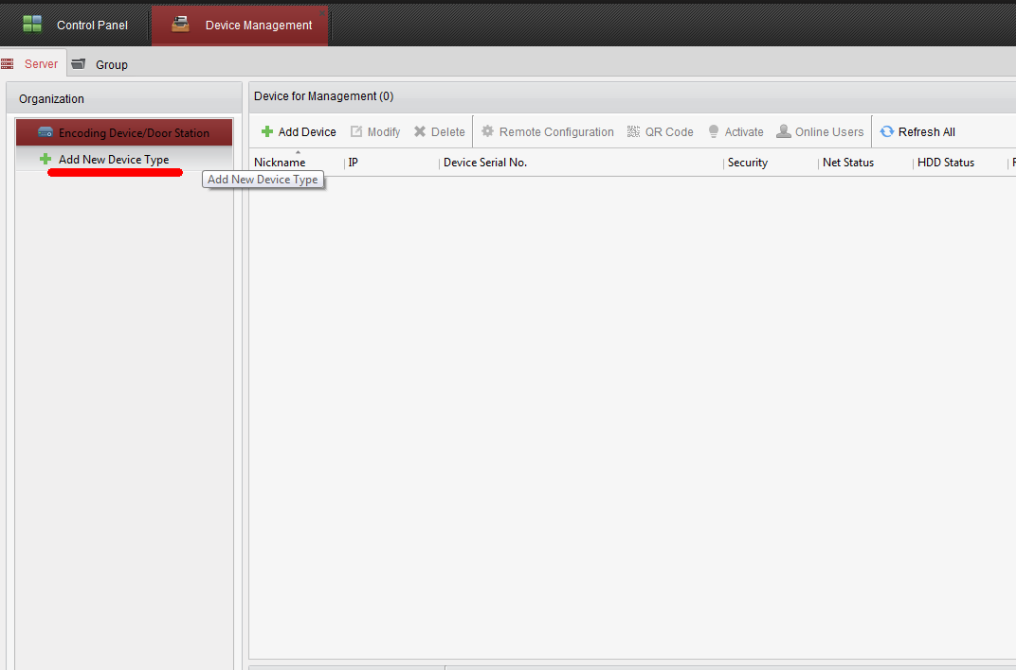Image resolution: width=1016 pixels, height=670 pixels.
Task: Open the Server tab
Action: tap(33, 64)
